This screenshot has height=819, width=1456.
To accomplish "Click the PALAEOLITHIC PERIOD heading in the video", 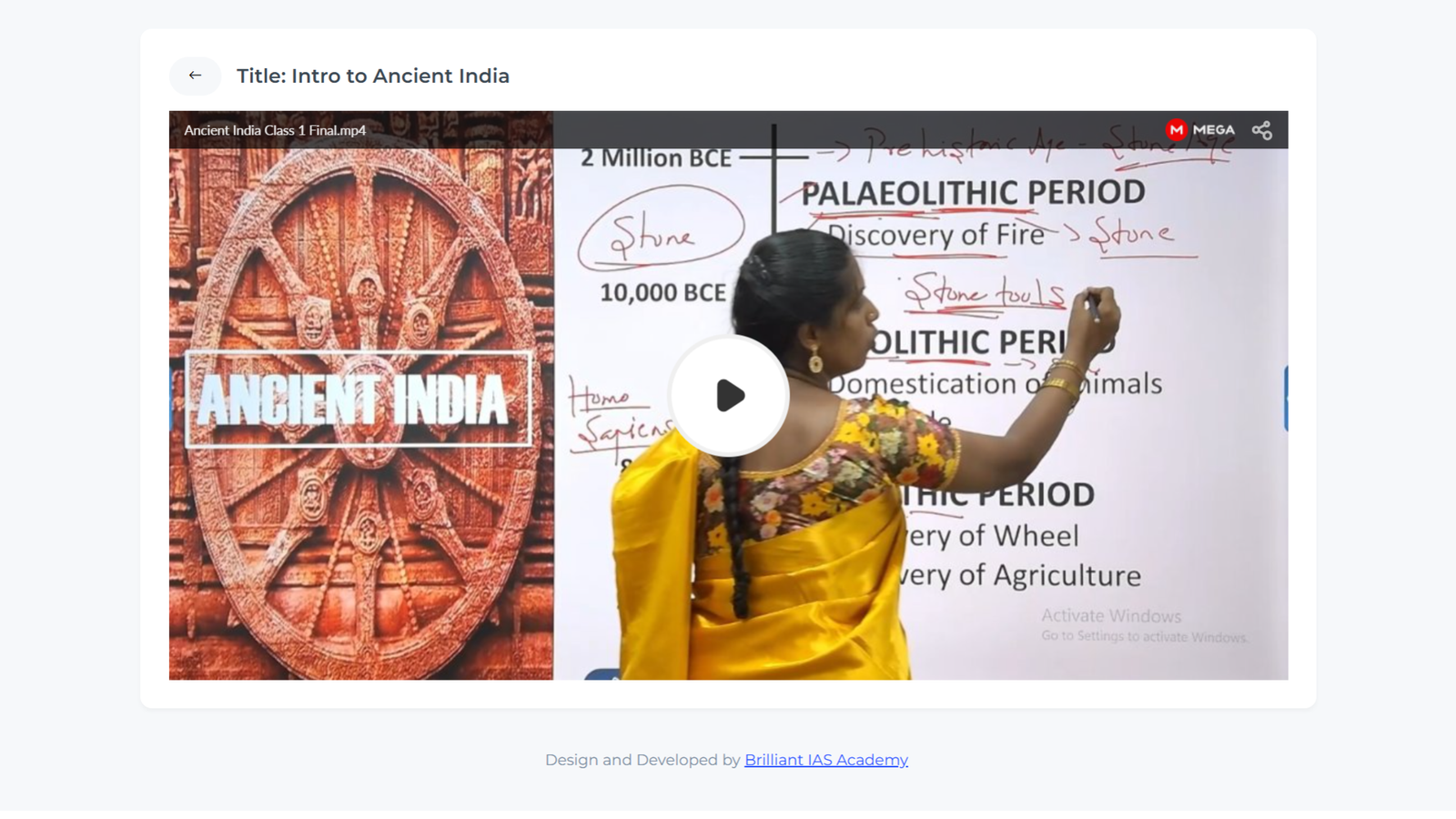I will click(x=973, y=193).
